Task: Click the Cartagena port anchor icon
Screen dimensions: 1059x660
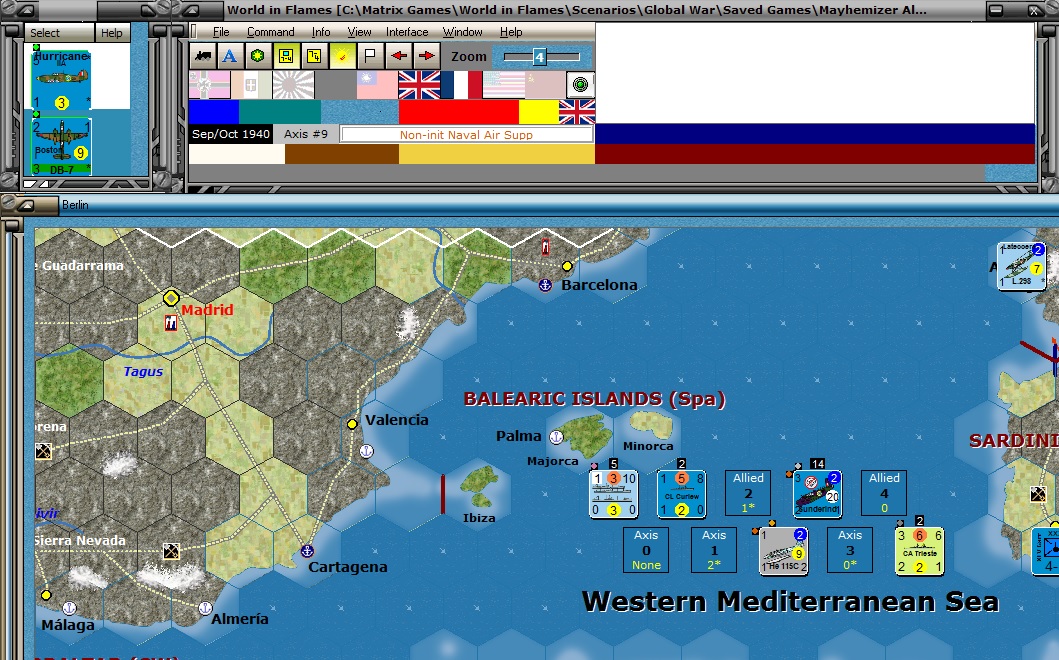Action: tap(307, 551)
